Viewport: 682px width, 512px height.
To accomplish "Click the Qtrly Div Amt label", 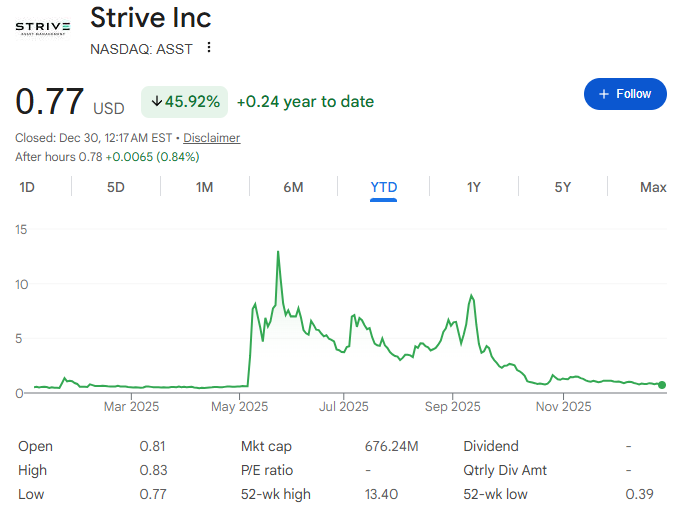I will pyautogui.click(x=505, y=470).
